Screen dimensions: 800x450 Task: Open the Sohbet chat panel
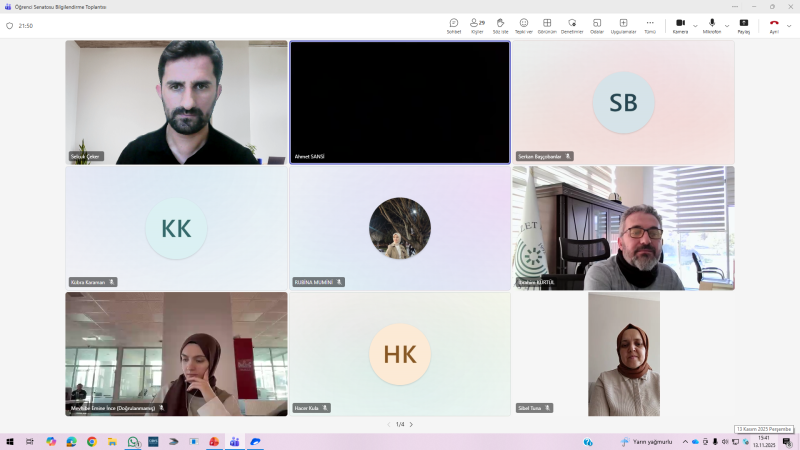click(453, 25)
